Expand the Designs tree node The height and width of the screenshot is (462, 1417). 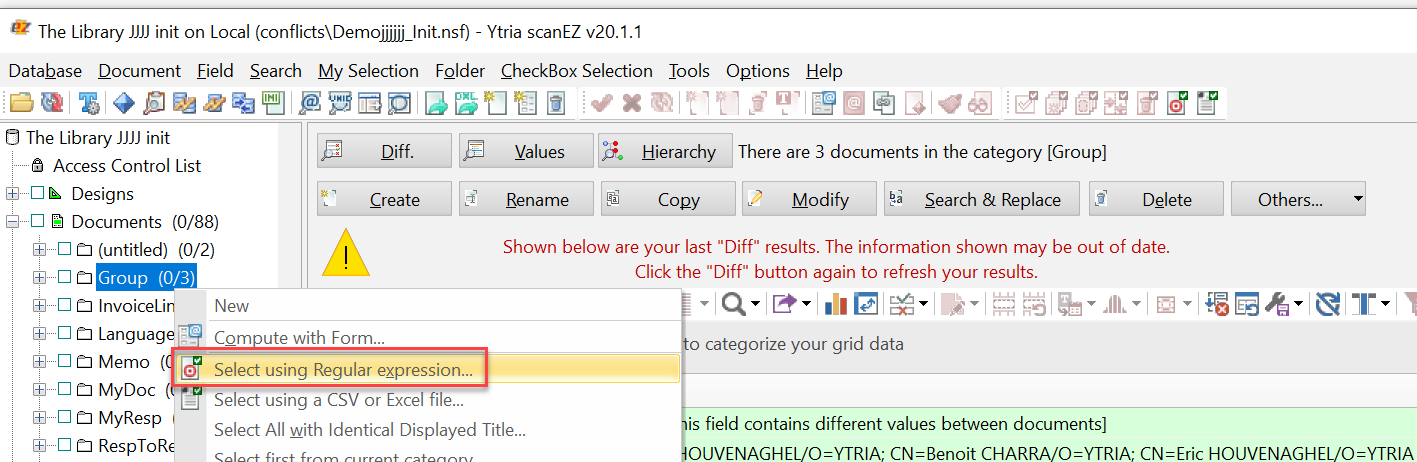point(12,194)
